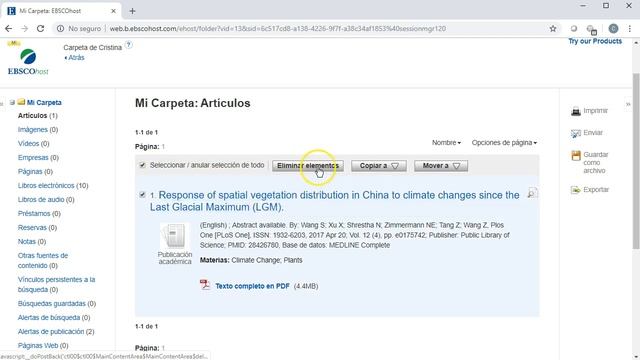Open Búsquedas guardadas (0)
Screen dimensions: 640x360
(x=57, y=304)
